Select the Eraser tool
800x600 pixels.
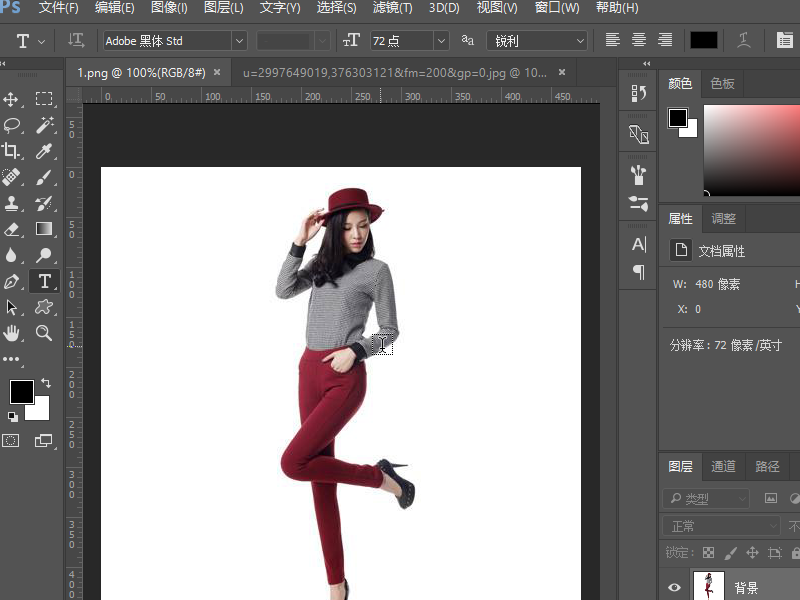click(11, 229)
